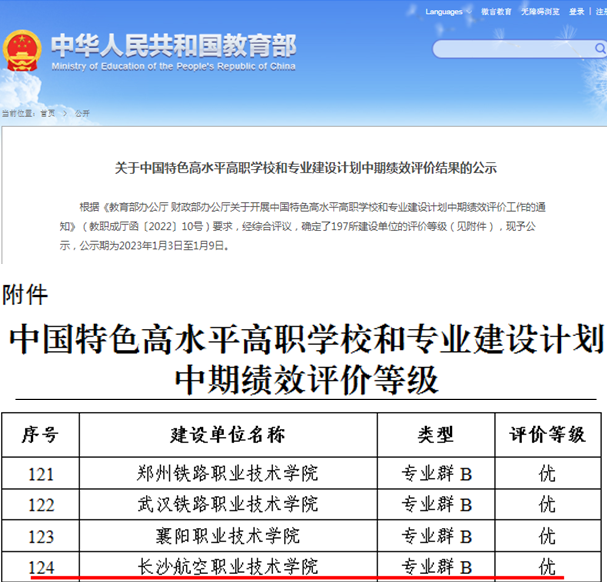Click the 襄阳职业技术学院 table cell
This screenshot has width=607, height=582.
pyautogui.click(x=228, y=536)
